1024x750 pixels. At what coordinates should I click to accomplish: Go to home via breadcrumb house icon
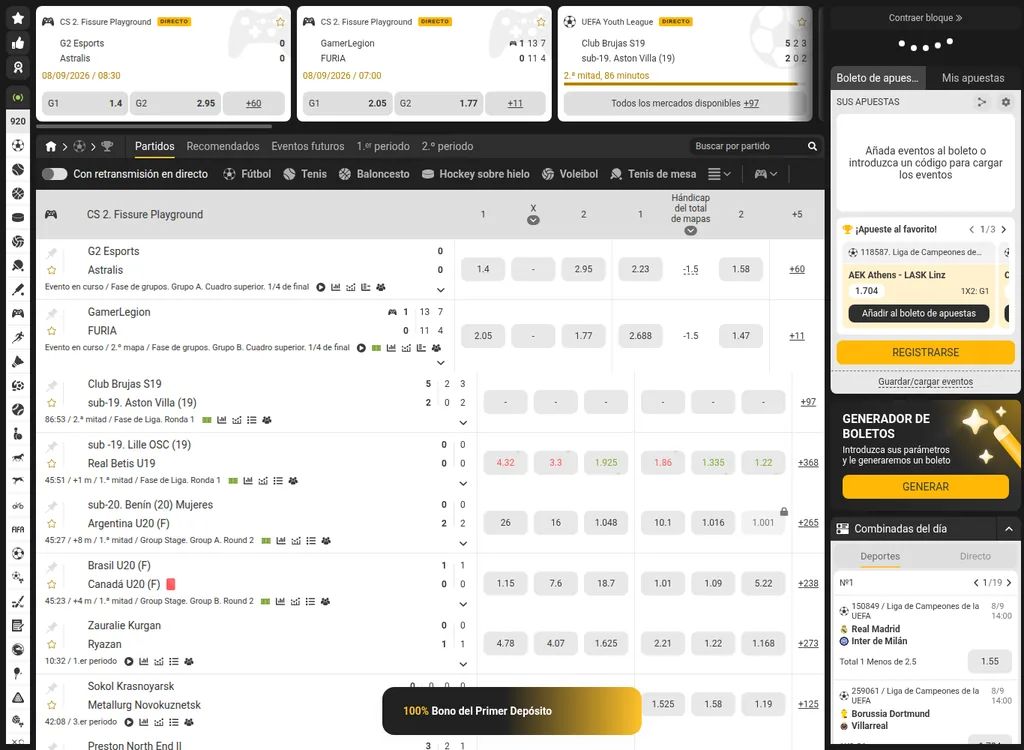point(50,146)
